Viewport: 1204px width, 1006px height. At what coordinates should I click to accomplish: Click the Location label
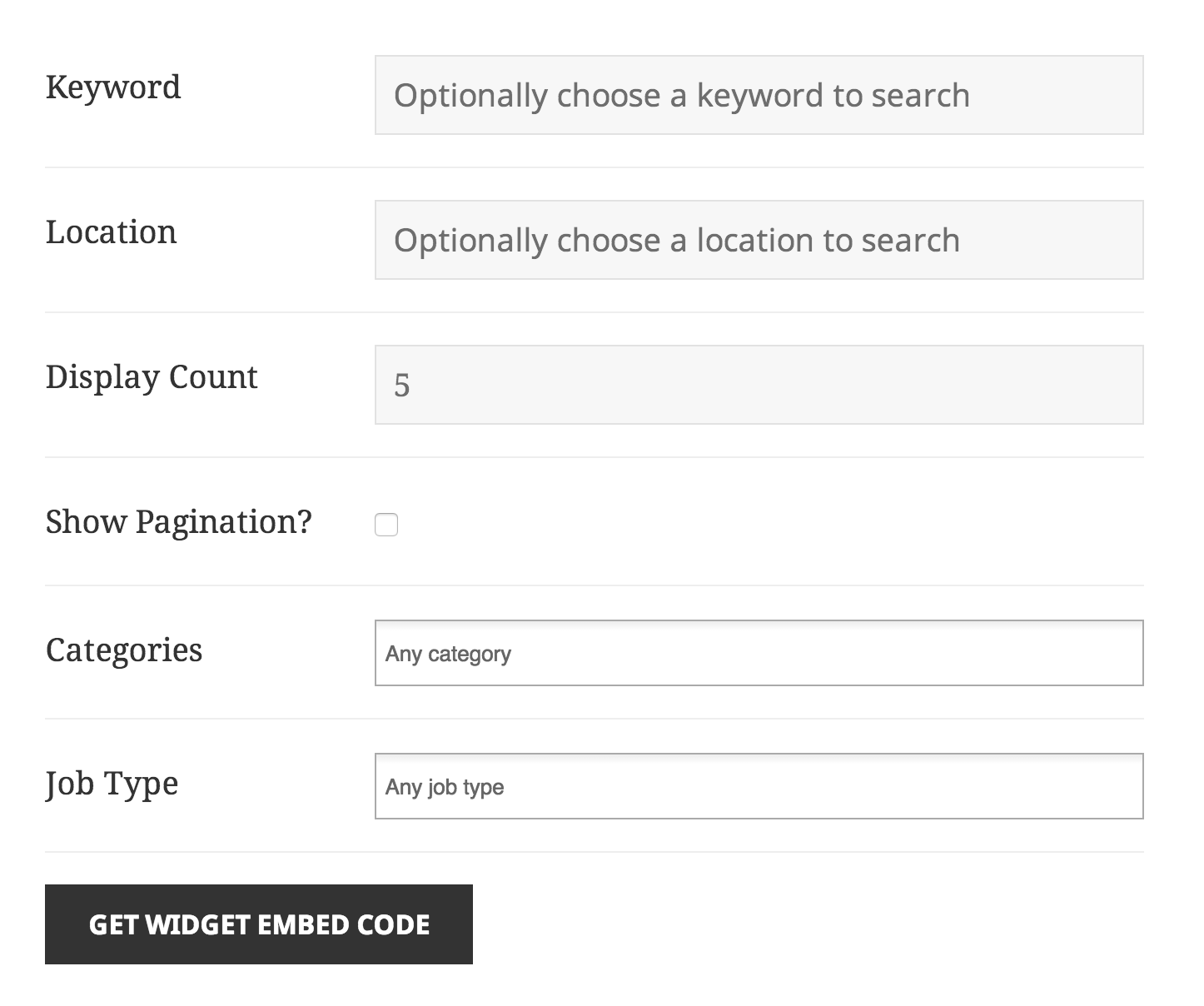[x=112, y=232]
